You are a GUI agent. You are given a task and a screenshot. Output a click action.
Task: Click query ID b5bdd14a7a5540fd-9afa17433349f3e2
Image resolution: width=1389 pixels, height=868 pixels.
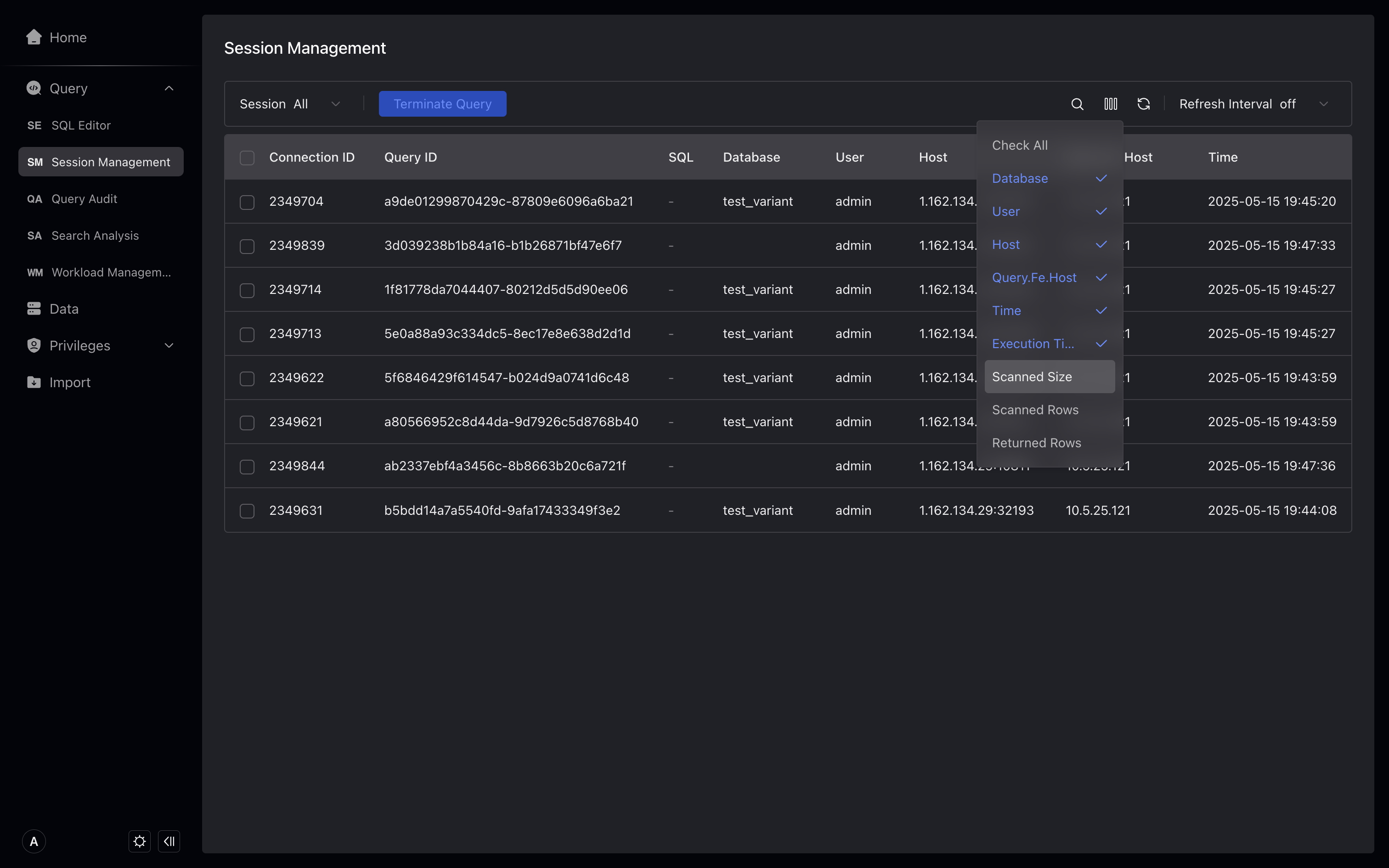pyautogui.click(x=502, y=510)
